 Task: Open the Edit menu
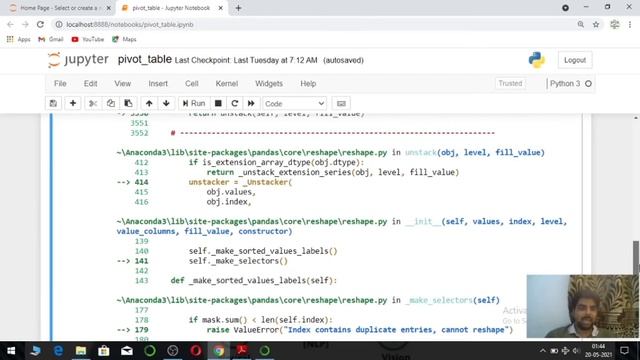click(90, 84)
